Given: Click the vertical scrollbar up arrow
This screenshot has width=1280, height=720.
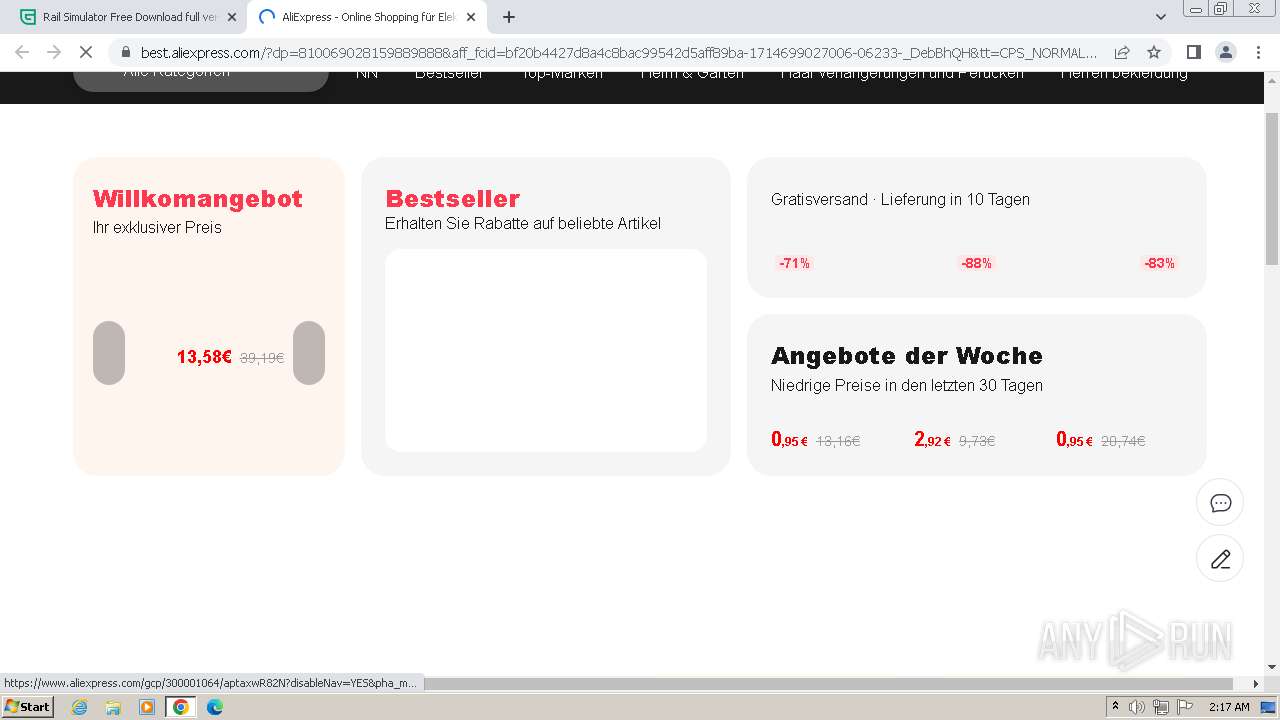Looking at the screenshot, I should (x=1272, y=80).
